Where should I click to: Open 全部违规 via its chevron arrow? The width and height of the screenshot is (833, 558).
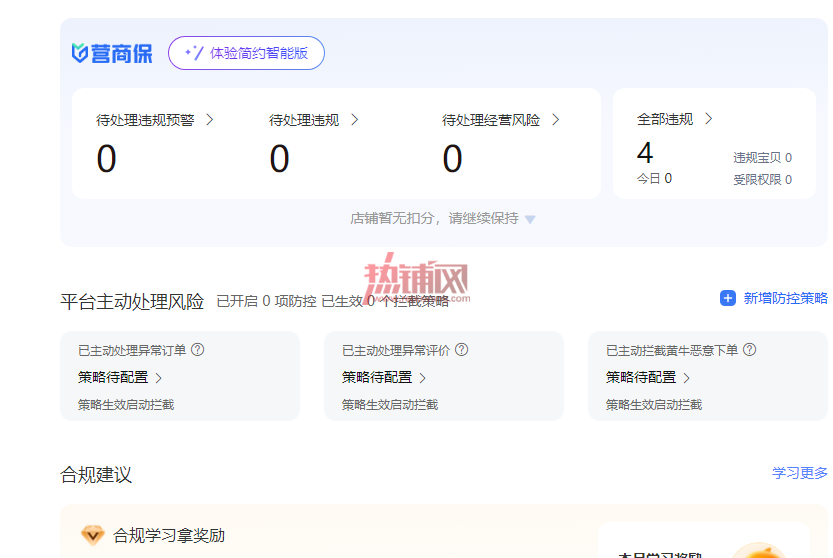tap(709, 119)
